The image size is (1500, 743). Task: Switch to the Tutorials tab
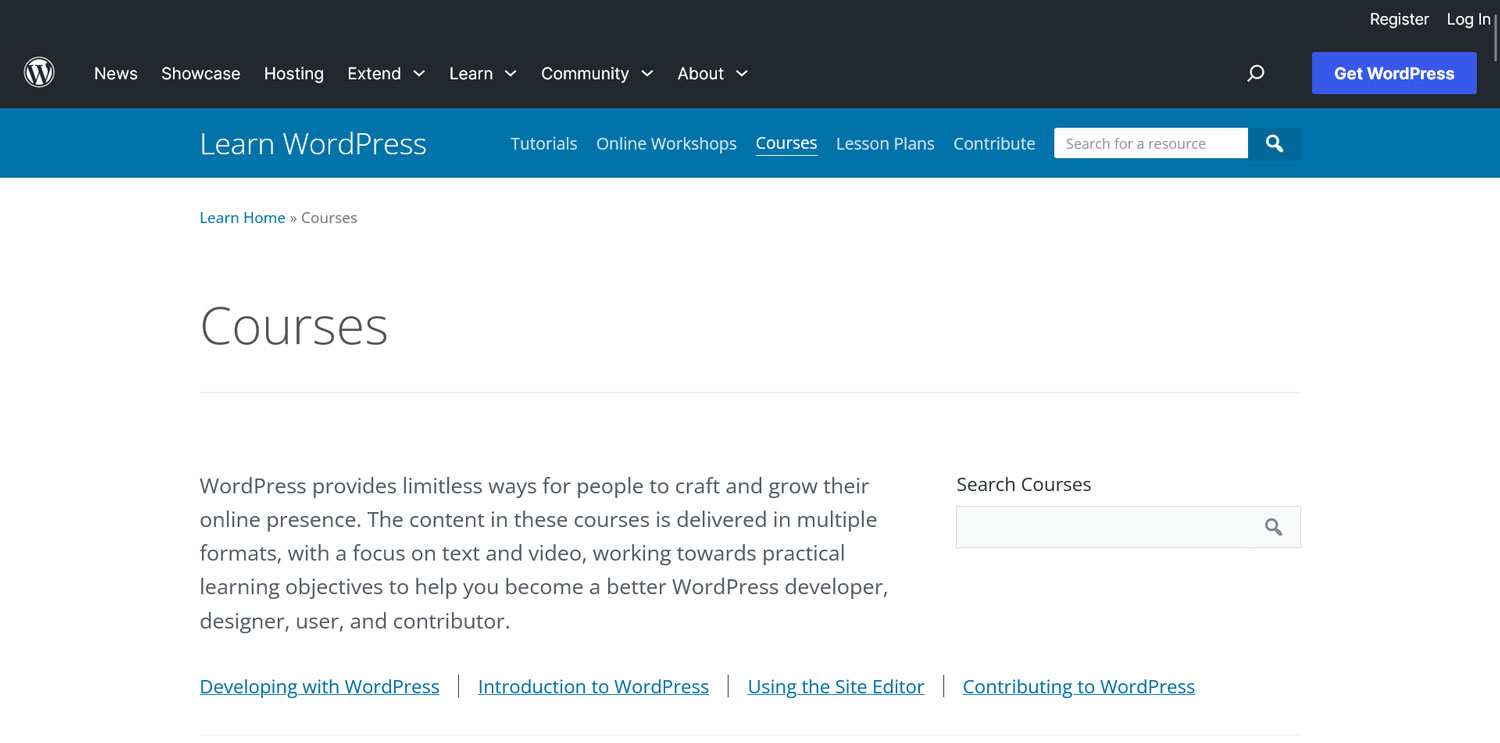544,144
